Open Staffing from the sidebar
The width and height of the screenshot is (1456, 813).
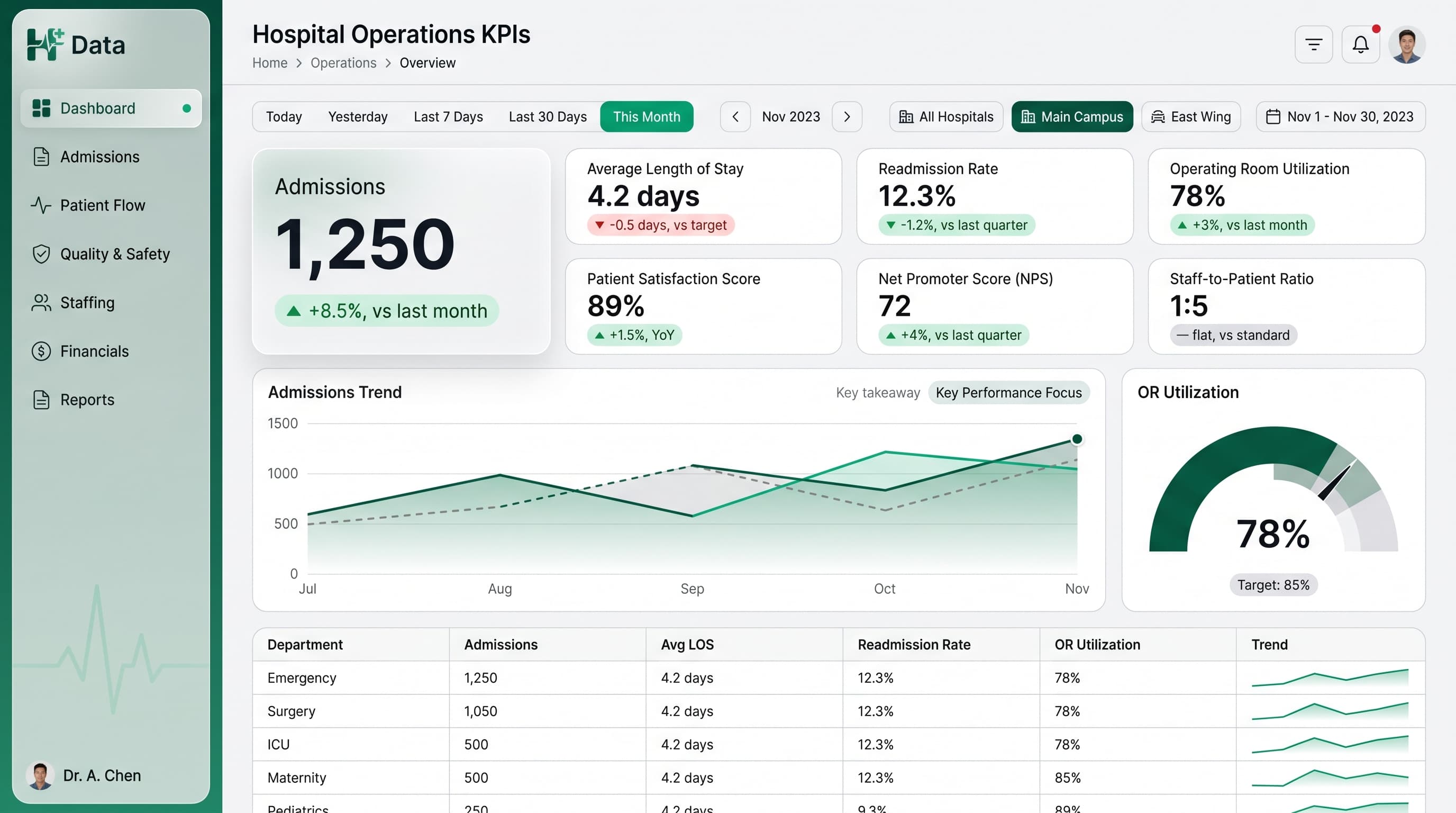[x=111, y=302]
